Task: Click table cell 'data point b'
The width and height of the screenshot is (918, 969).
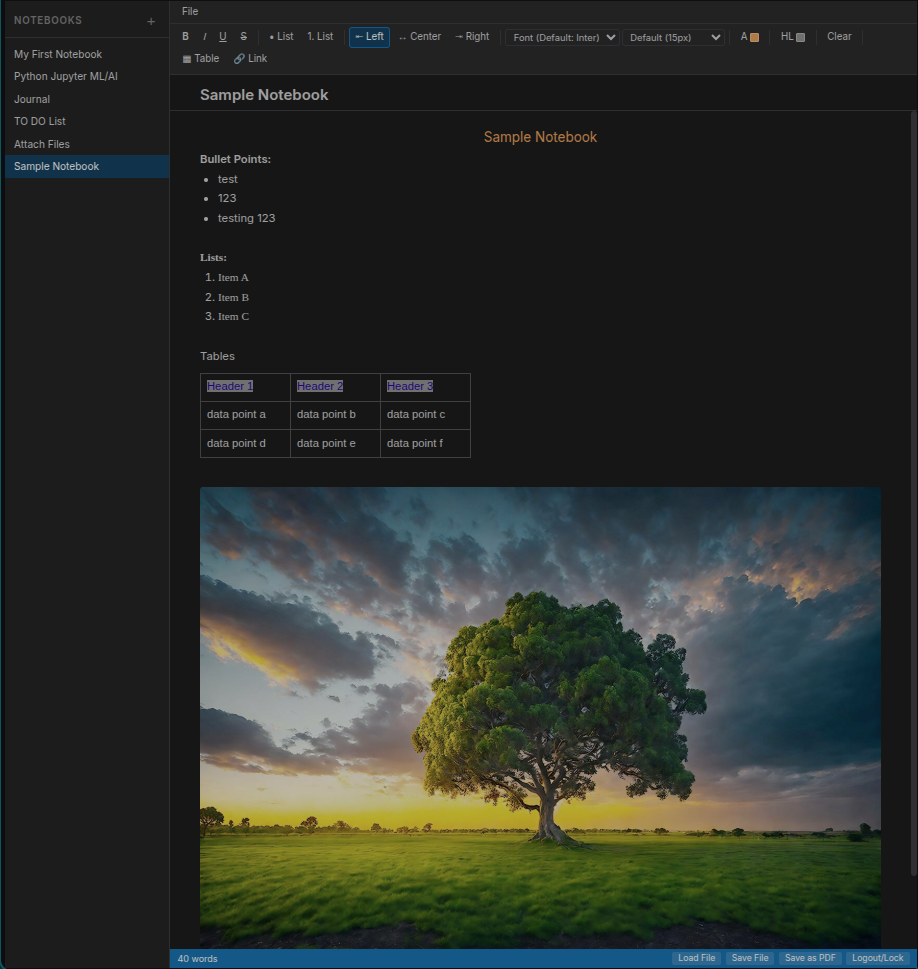Action: tap(335, 415)
